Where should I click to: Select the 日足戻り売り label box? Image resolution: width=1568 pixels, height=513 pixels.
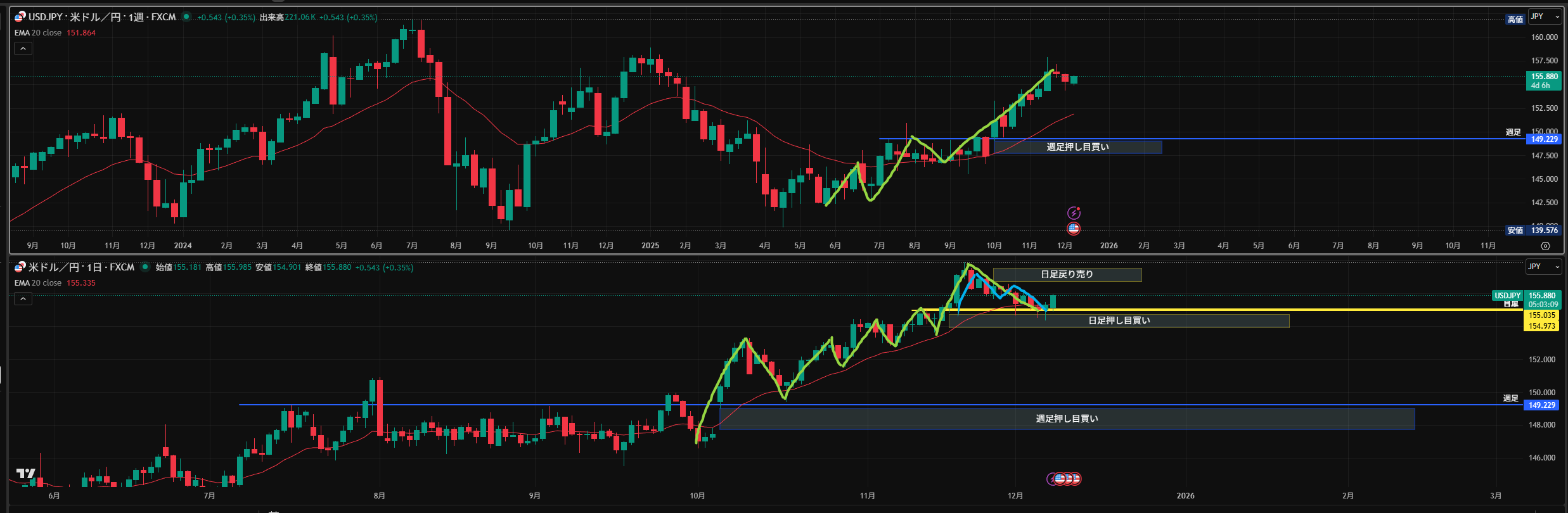(x=1067, y=275)
